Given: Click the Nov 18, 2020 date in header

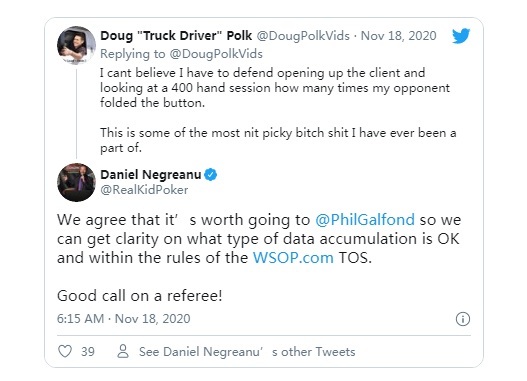Looking at the screenshot, I should [x=399, y=36].
